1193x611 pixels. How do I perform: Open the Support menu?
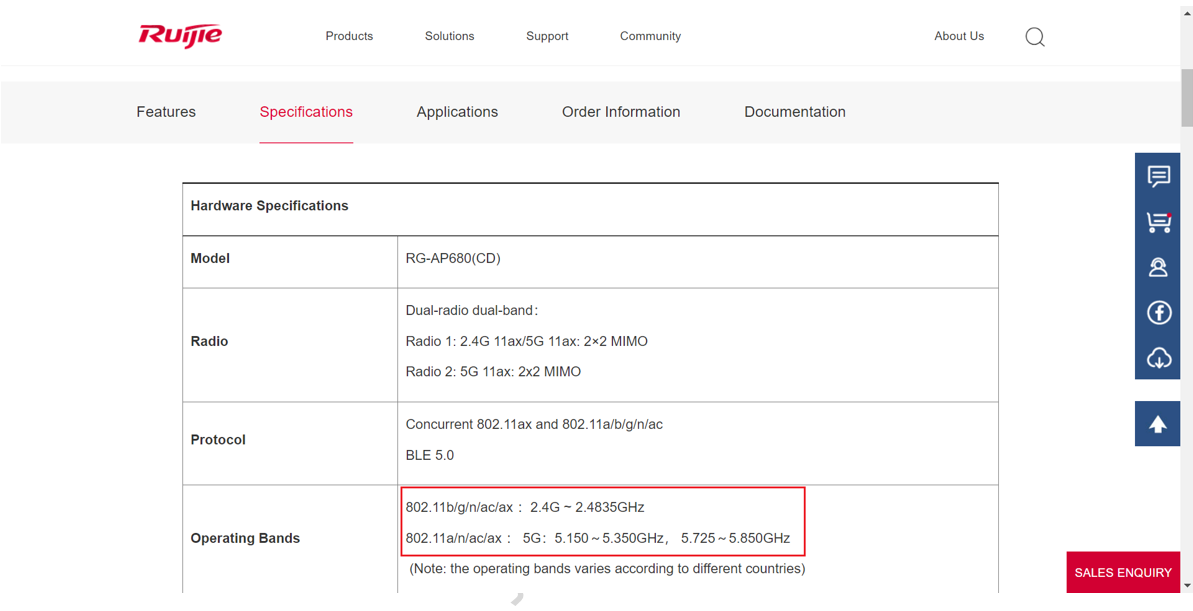pos(547,36)
